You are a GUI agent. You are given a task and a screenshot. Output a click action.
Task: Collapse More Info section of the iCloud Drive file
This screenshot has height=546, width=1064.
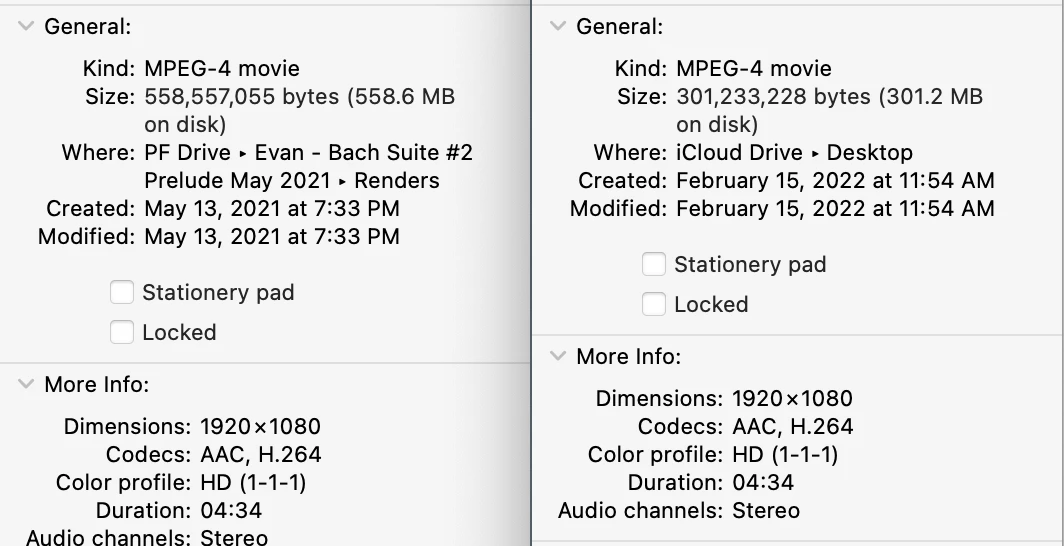click(x=558, y=357)
